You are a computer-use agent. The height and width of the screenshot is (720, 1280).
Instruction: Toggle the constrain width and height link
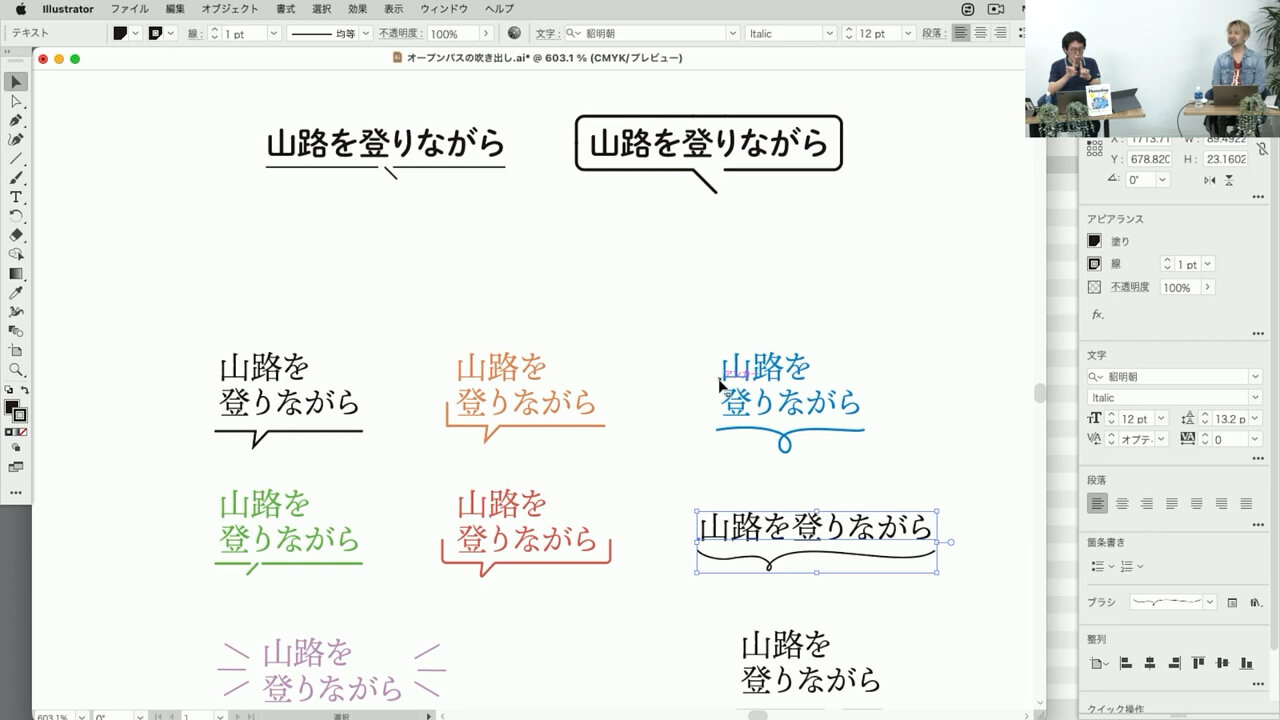pos(1262,149)
